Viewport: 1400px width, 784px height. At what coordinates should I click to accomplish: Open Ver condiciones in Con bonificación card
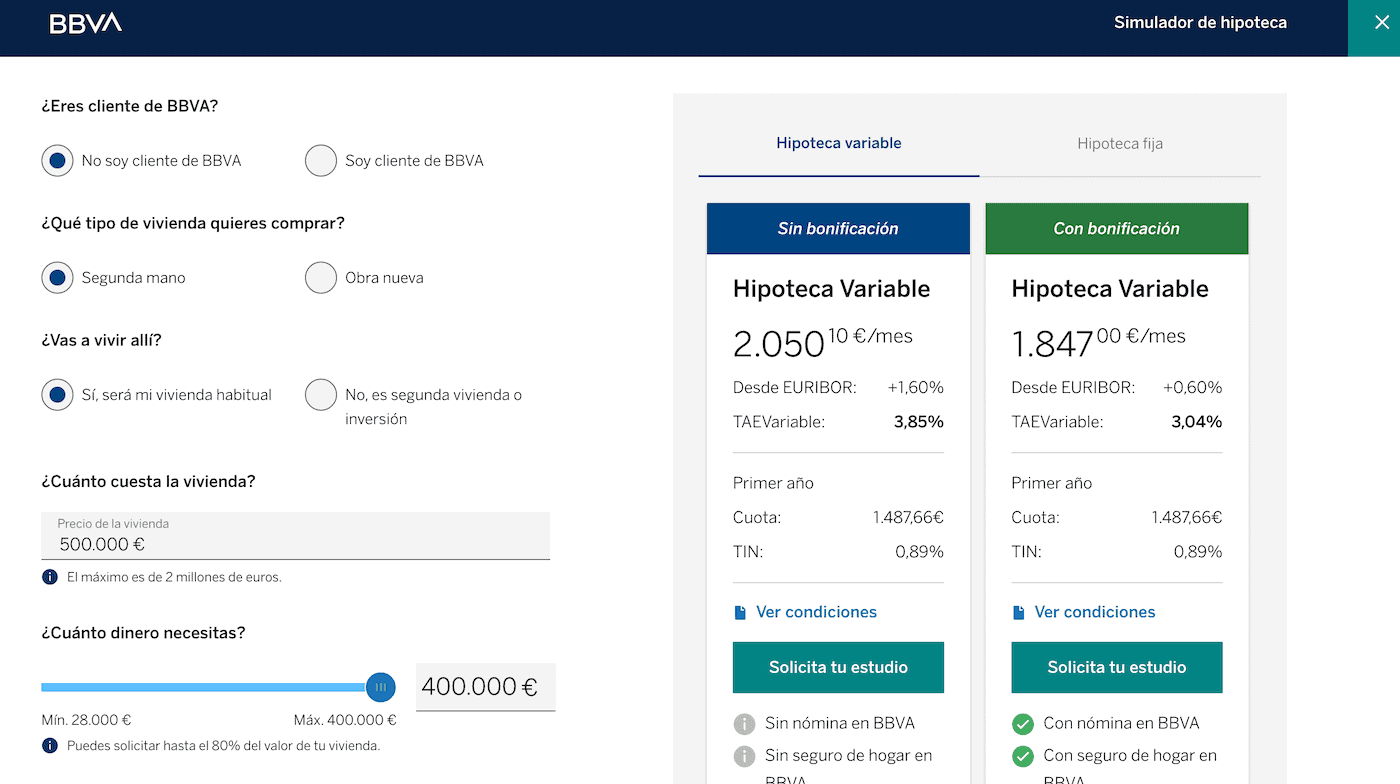[x=1094, y=612]
